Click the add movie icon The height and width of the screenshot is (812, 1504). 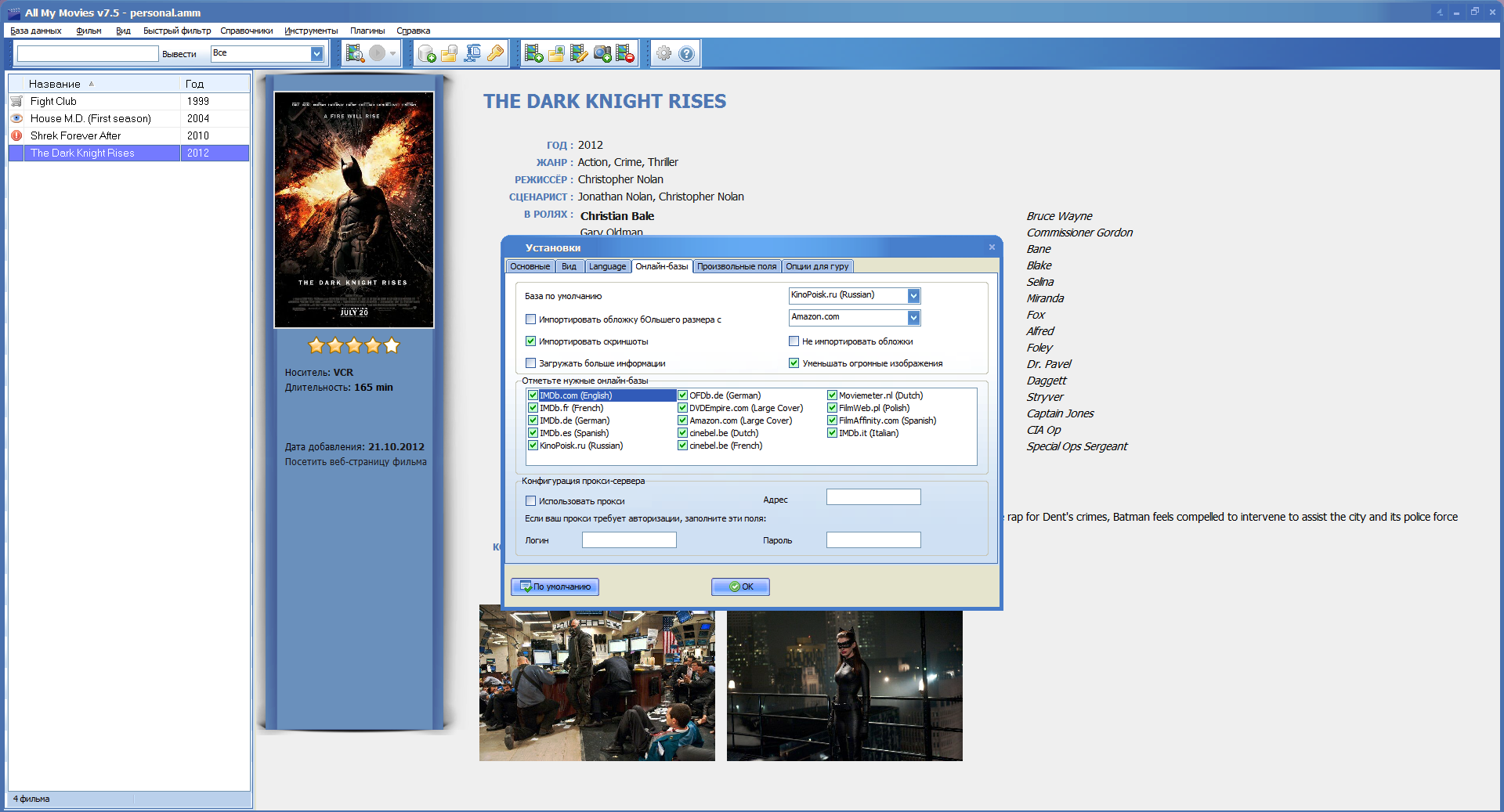[x=534, y=53]
